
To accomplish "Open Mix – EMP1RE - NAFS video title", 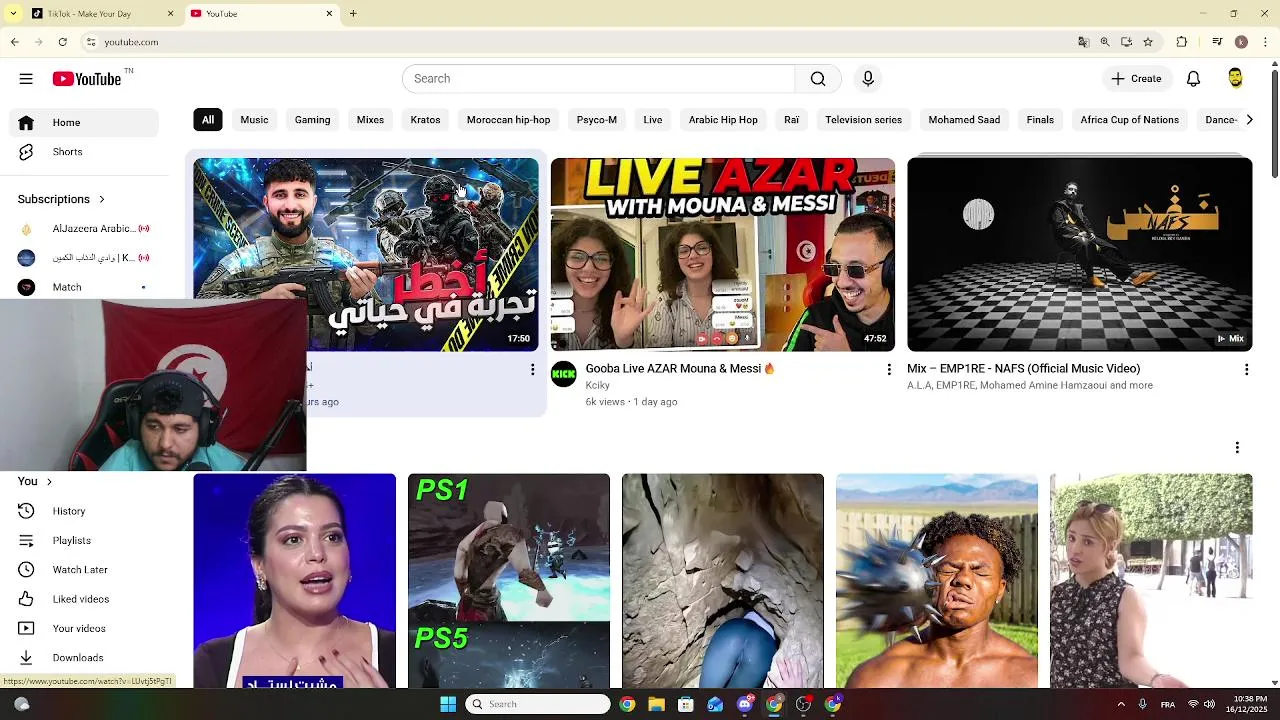I will pyautogui.click(x=1023, y=369).
